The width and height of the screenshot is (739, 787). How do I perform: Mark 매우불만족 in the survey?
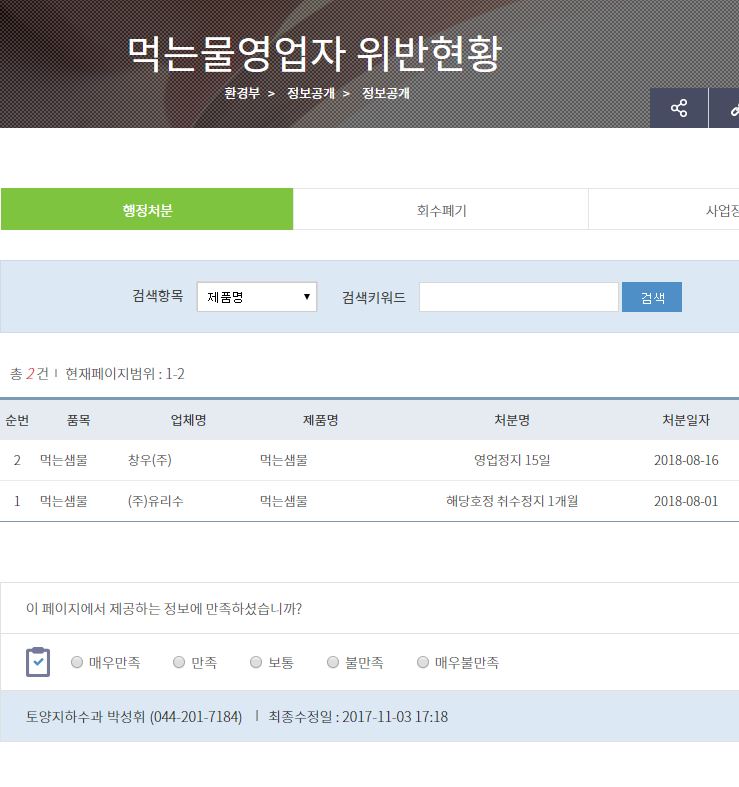tap(423, 662)
